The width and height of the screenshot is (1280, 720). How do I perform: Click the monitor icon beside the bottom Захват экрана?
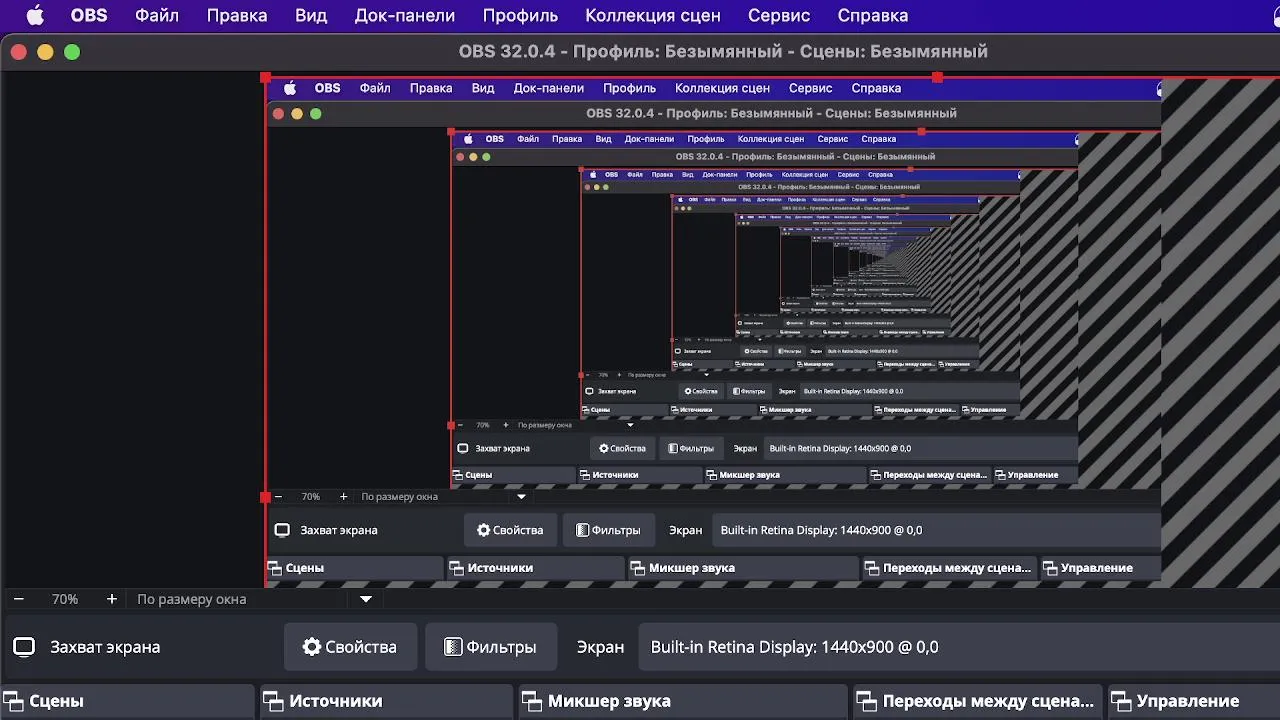(x=24, y=647)
